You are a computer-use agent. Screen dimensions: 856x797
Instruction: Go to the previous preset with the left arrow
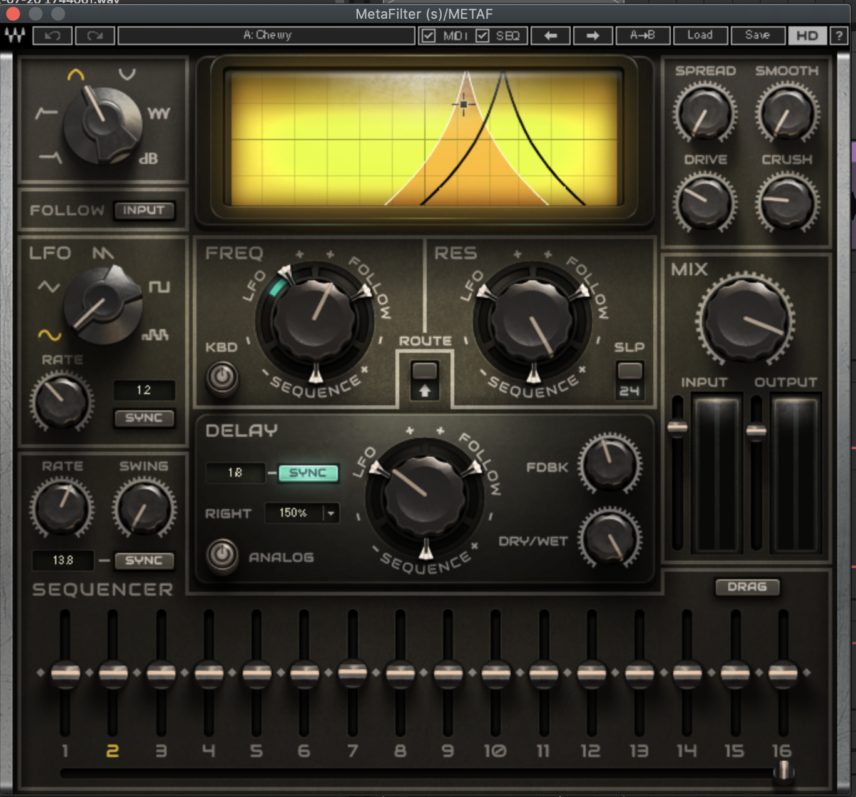click(x=550, y=35)
